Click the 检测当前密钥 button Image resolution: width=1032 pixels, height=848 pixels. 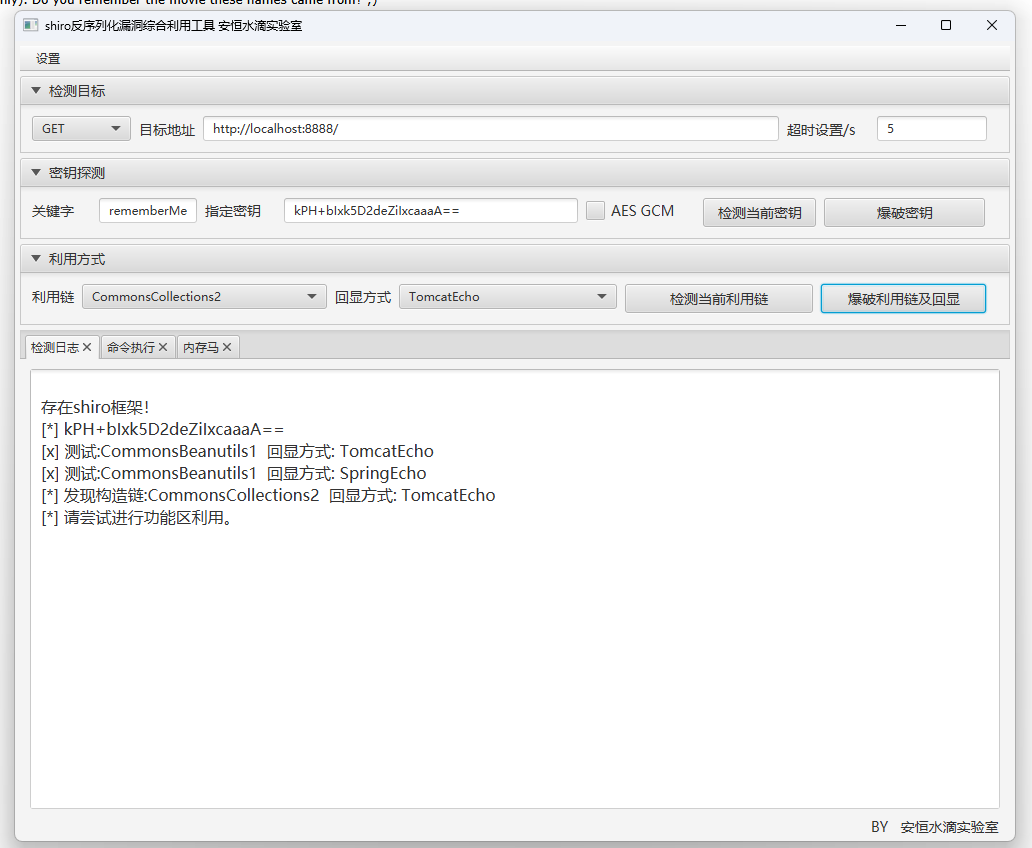click(759, 212)
